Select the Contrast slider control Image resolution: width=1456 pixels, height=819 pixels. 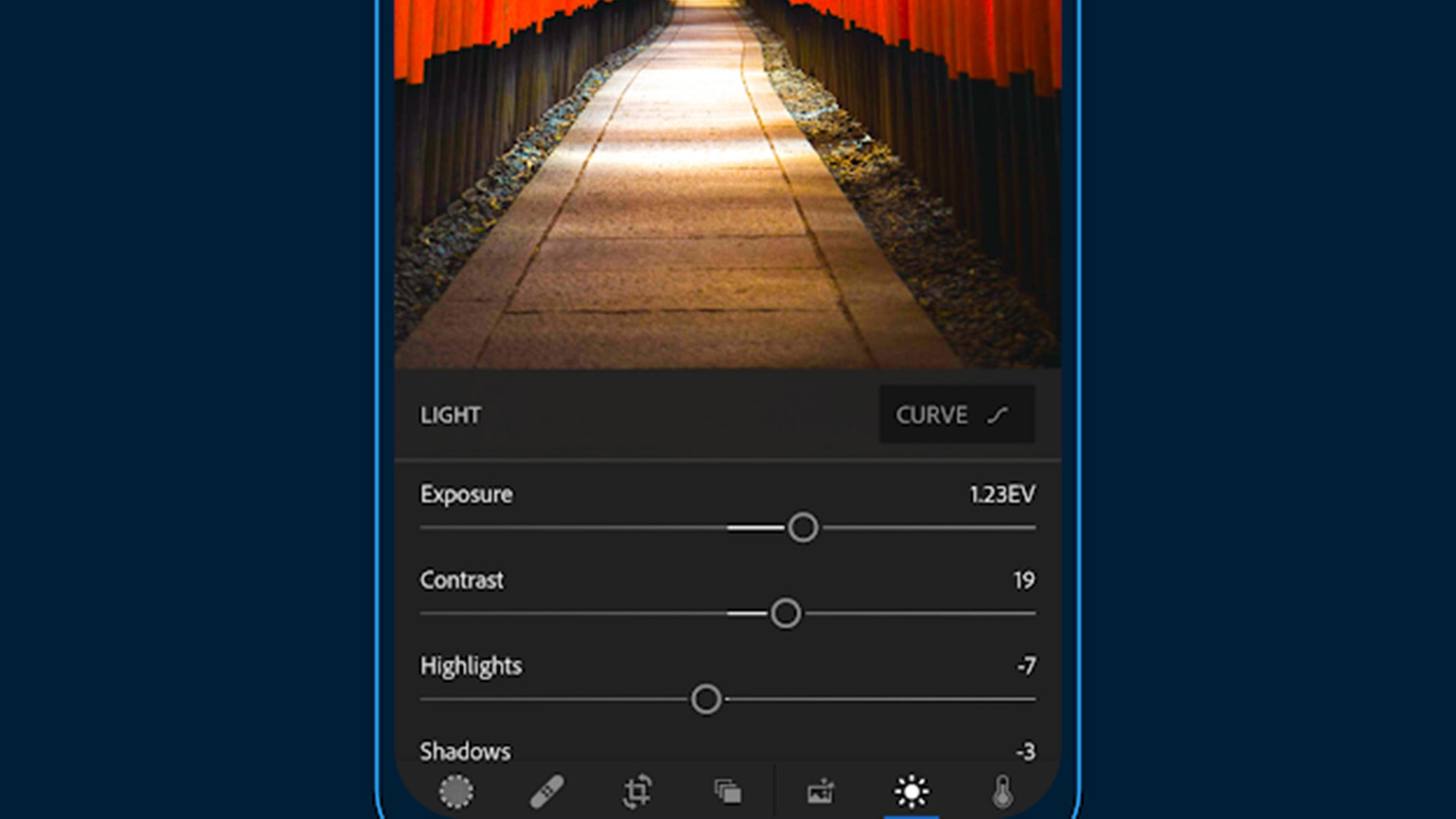[x=786, y=614]
